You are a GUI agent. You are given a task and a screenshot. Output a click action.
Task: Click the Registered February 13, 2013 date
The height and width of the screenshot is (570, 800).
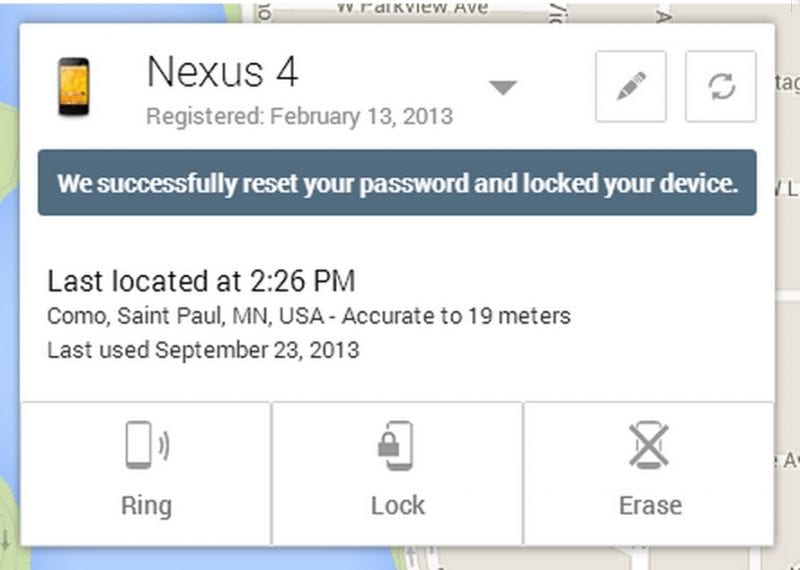[299, 116]
